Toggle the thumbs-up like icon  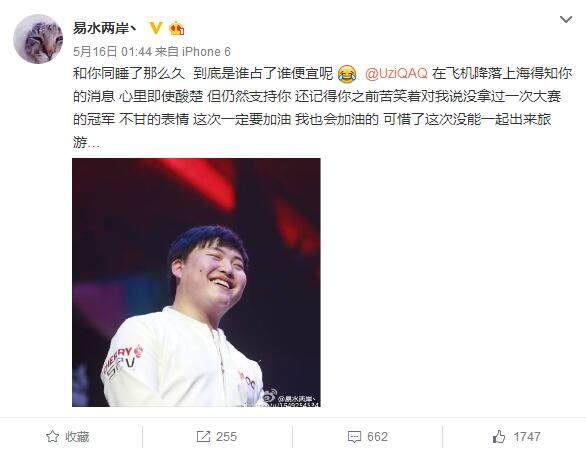499,436
